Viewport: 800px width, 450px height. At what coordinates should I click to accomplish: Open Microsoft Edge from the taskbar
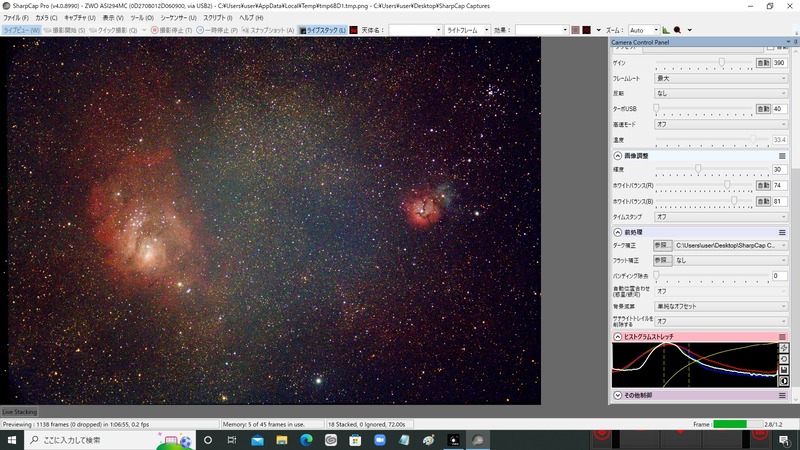[x=306, y=440]
